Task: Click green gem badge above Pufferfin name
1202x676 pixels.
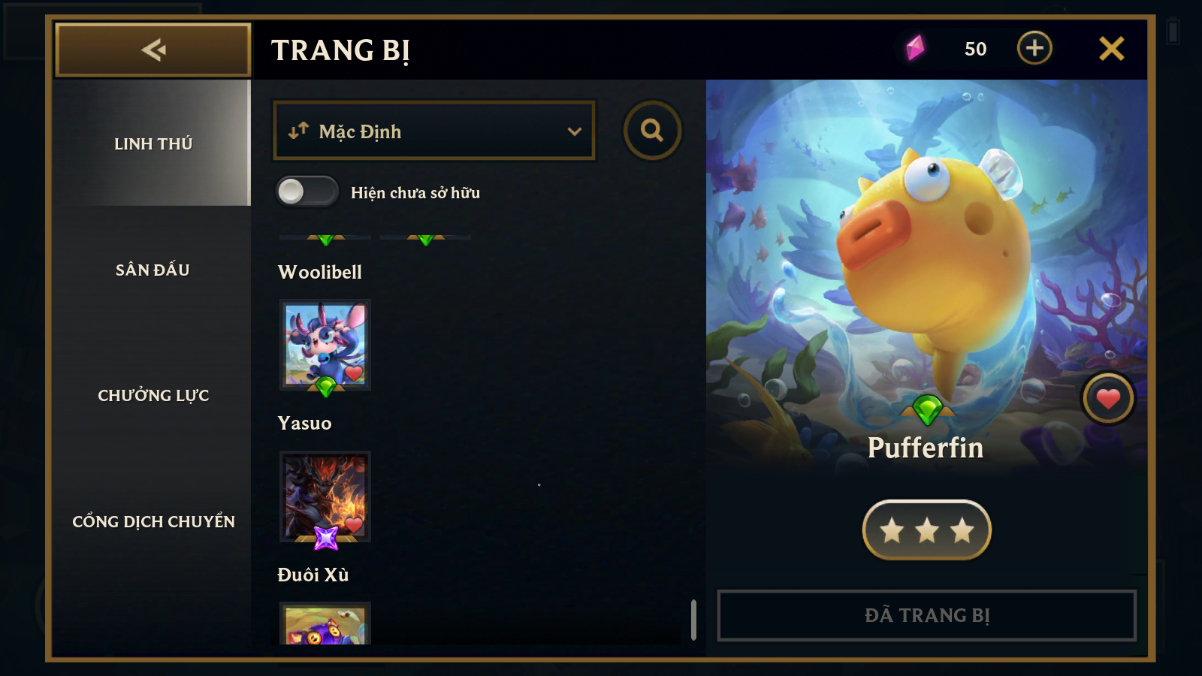Action: 928,409
